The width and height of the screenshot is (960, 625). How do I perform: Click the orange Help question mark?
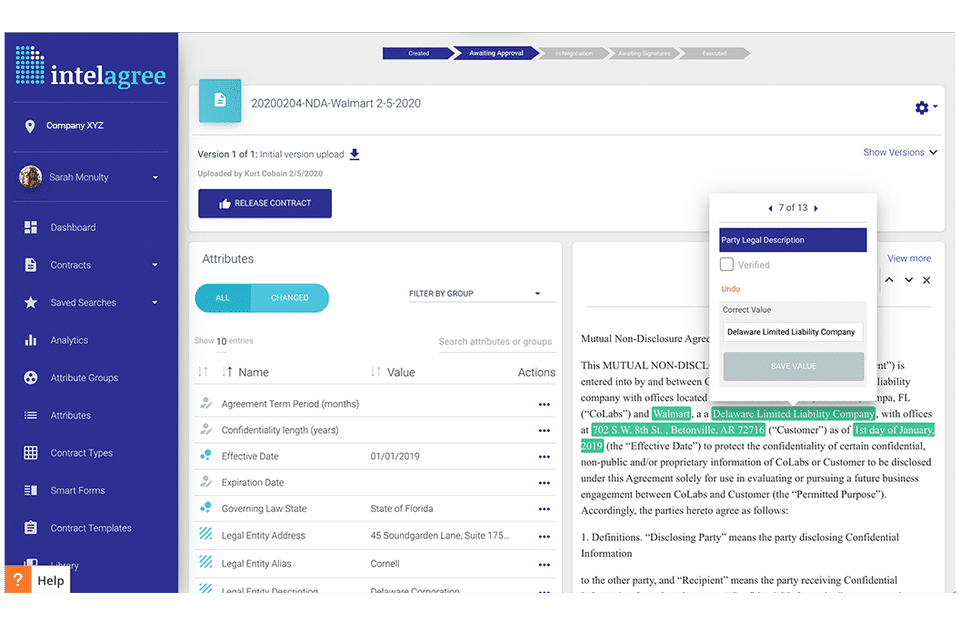tap(18, 579)
